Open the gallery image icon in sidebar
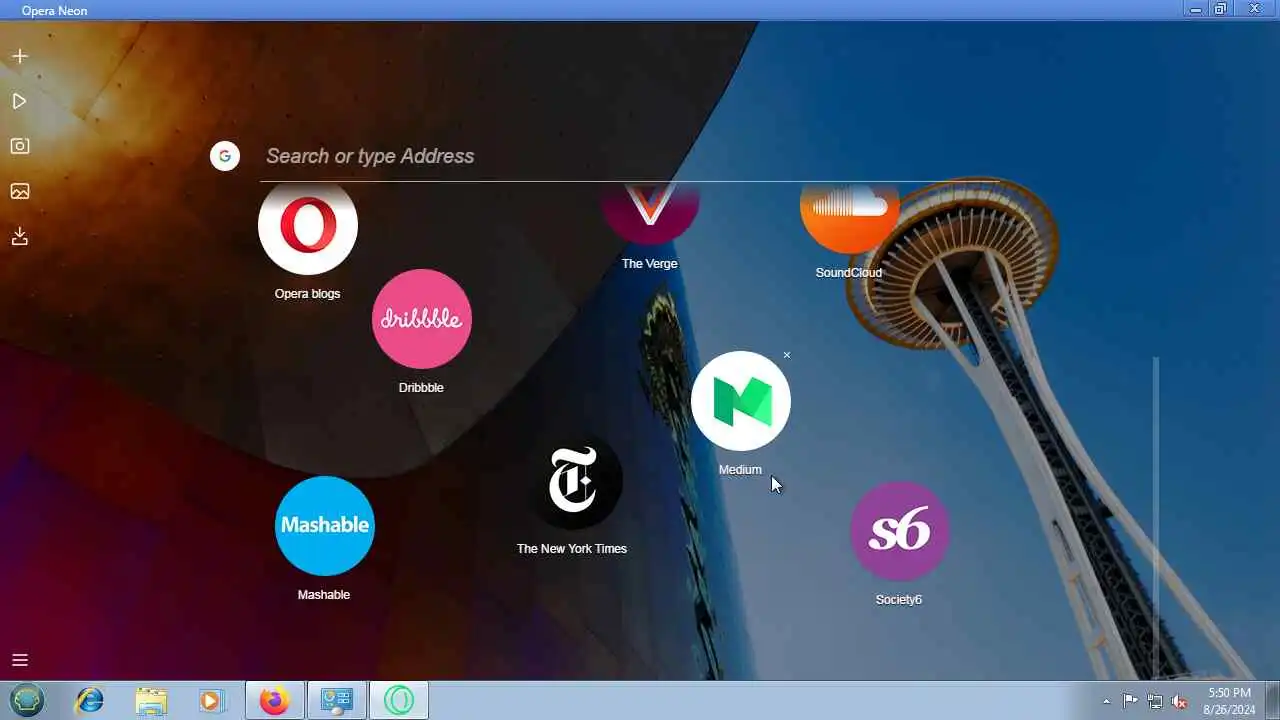 tap(19, 191)
